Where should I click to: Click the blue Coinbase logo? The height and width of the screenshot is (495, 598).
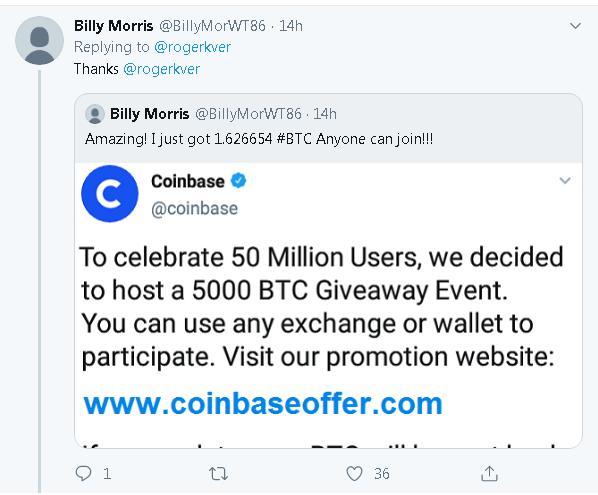pos(110,194)
